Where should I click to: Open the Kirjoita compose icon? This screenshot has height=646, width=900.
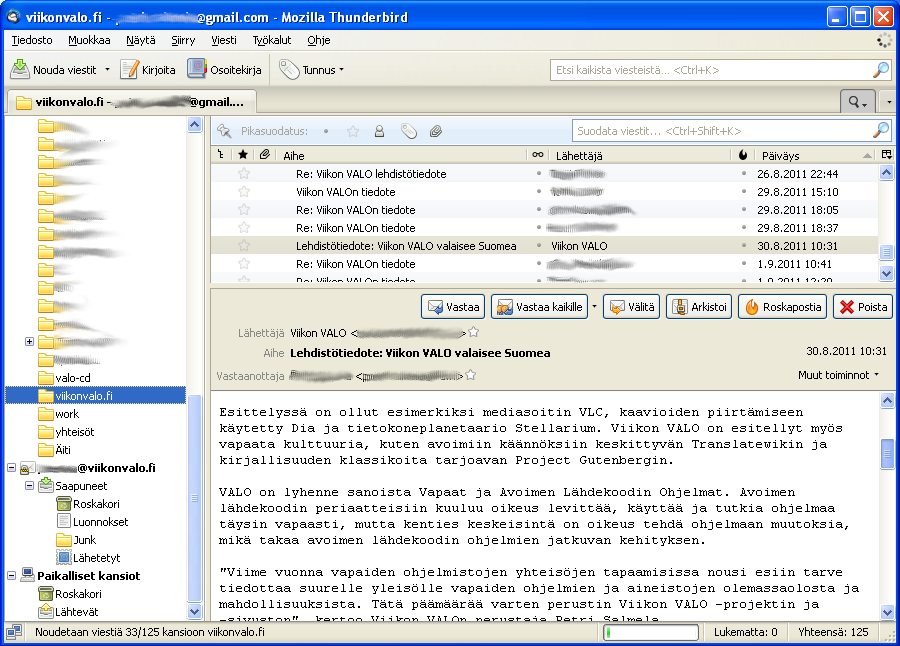click(x=129, y=69)
